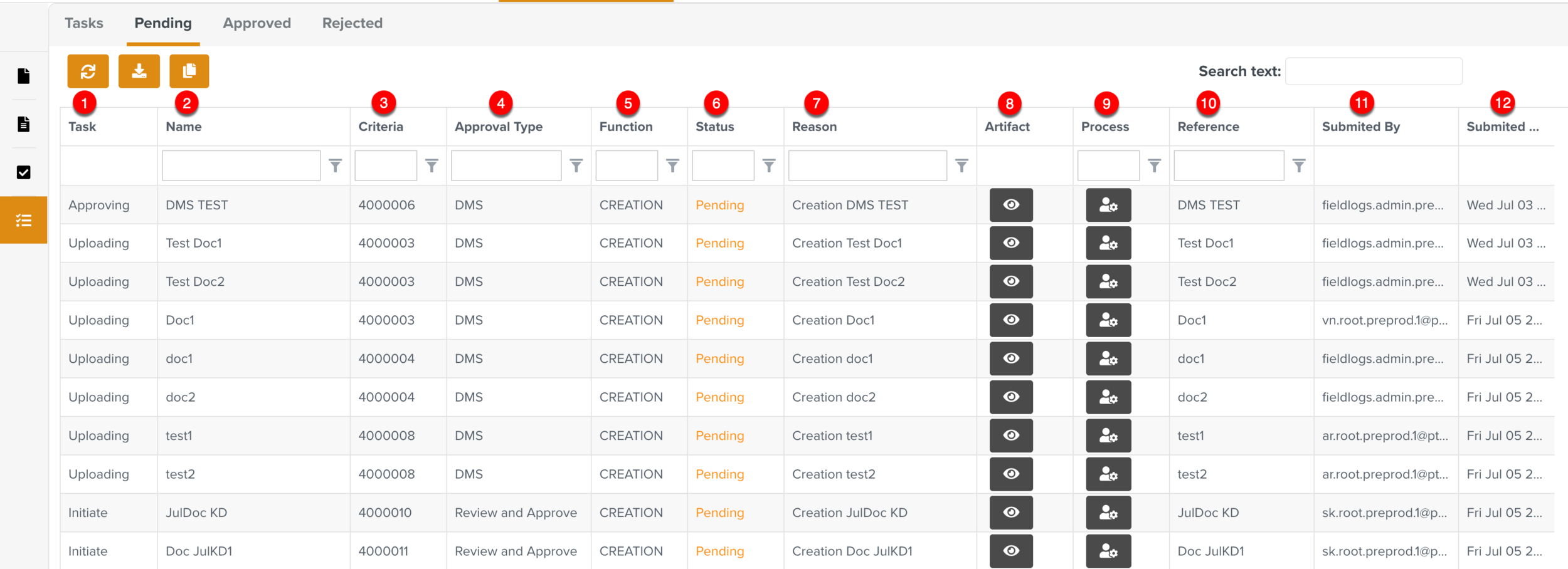
Task: Click the checked box icon in sidebar
Action: coord(24,172)
